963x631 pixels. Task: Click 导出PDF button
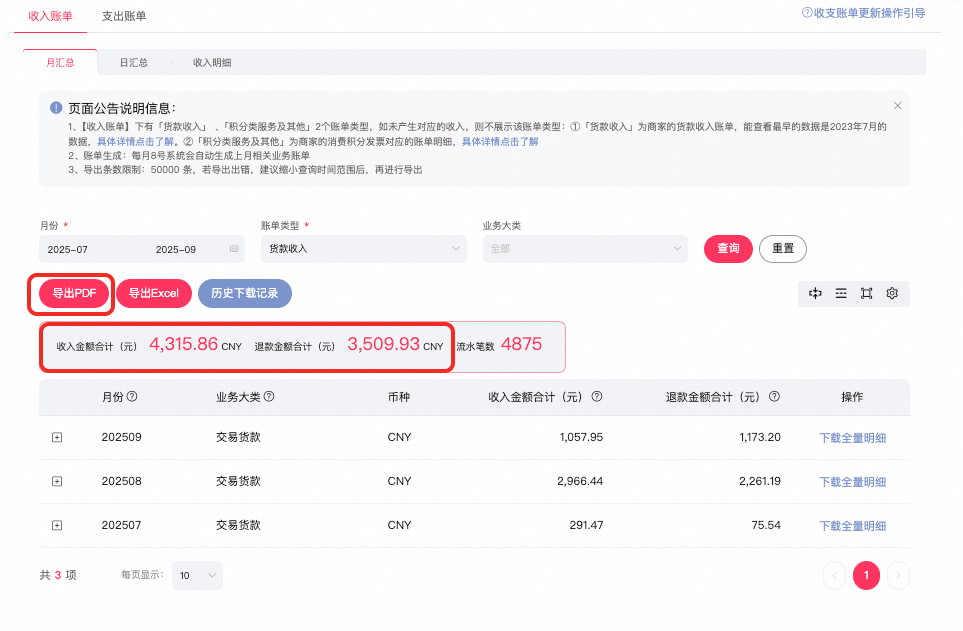click(74, 294)
